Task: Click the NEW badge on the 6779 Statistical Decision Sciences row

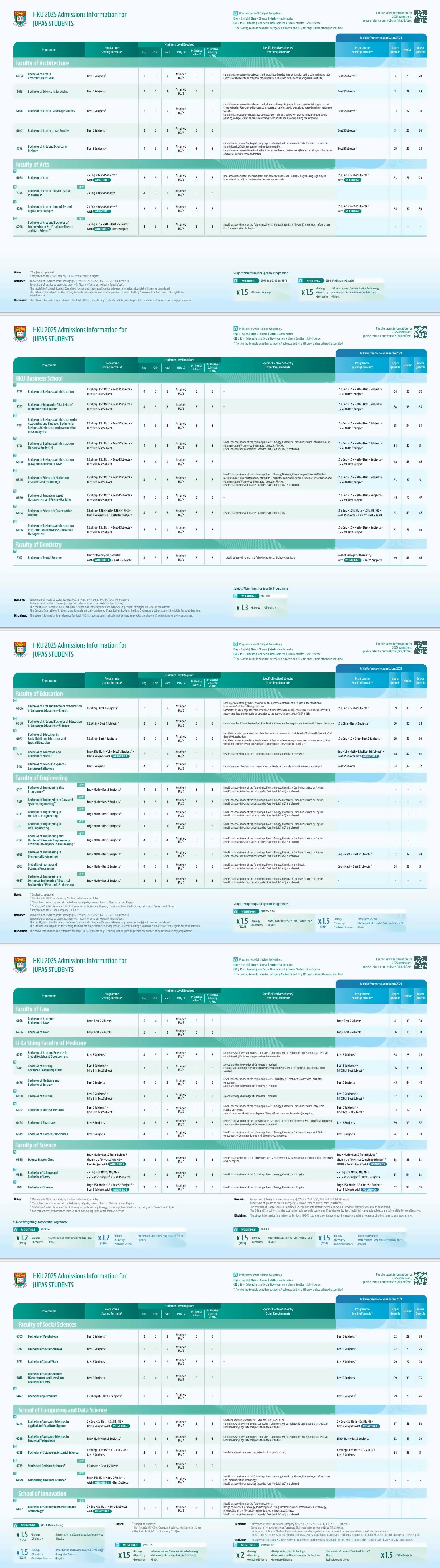Action: coord(81,1461)
